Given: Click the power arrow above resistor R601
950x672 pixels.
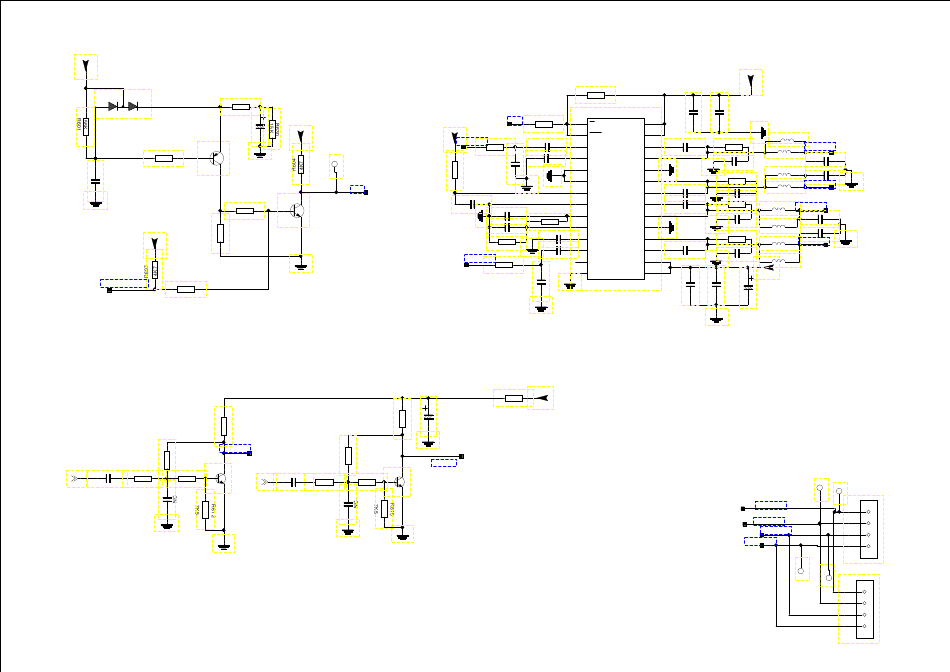Looking at the screenshot, I should click(86, 67).
